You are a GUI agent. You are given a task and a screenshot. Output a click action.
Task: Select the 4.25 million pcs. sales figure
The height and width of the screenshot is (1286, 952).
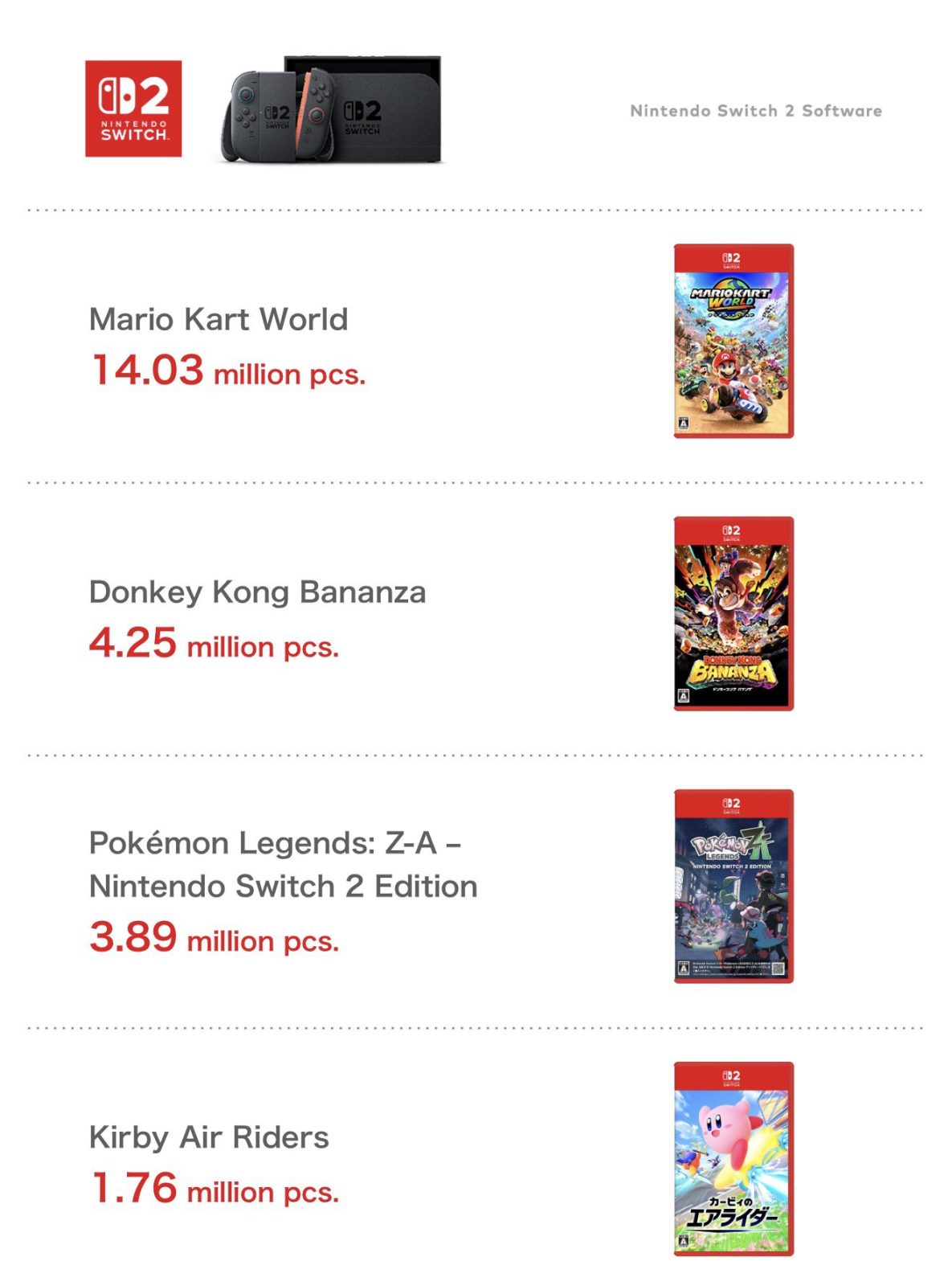(214, 645)
